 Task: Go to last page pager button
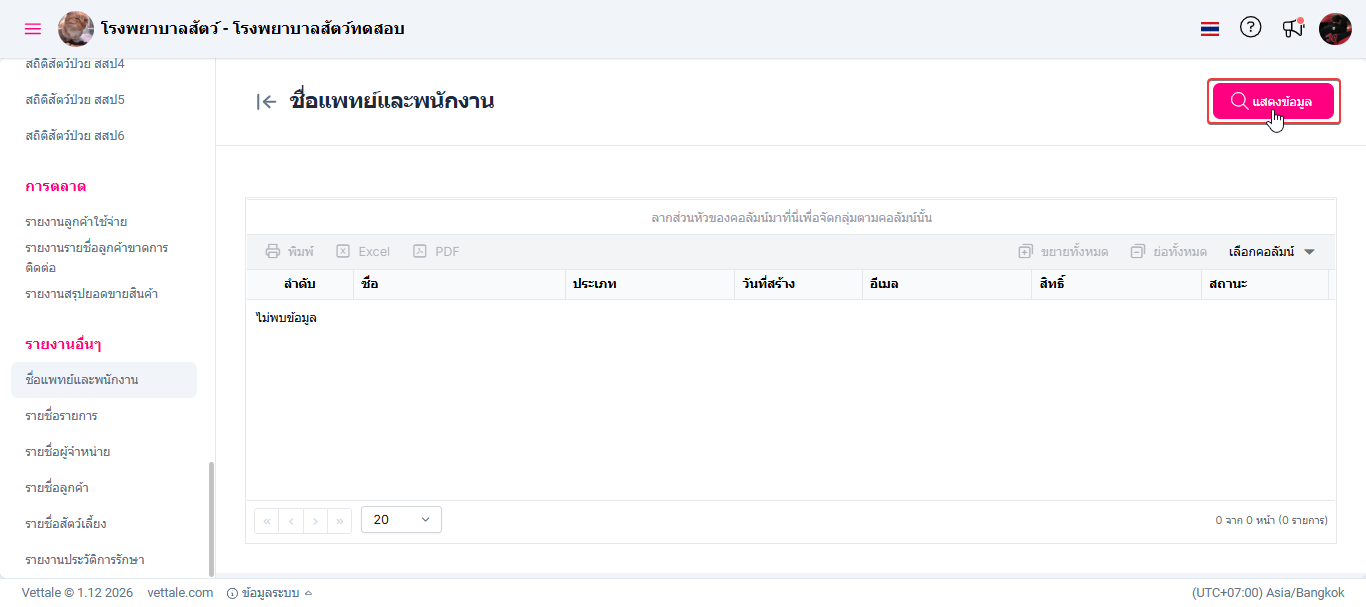[340, 520]
